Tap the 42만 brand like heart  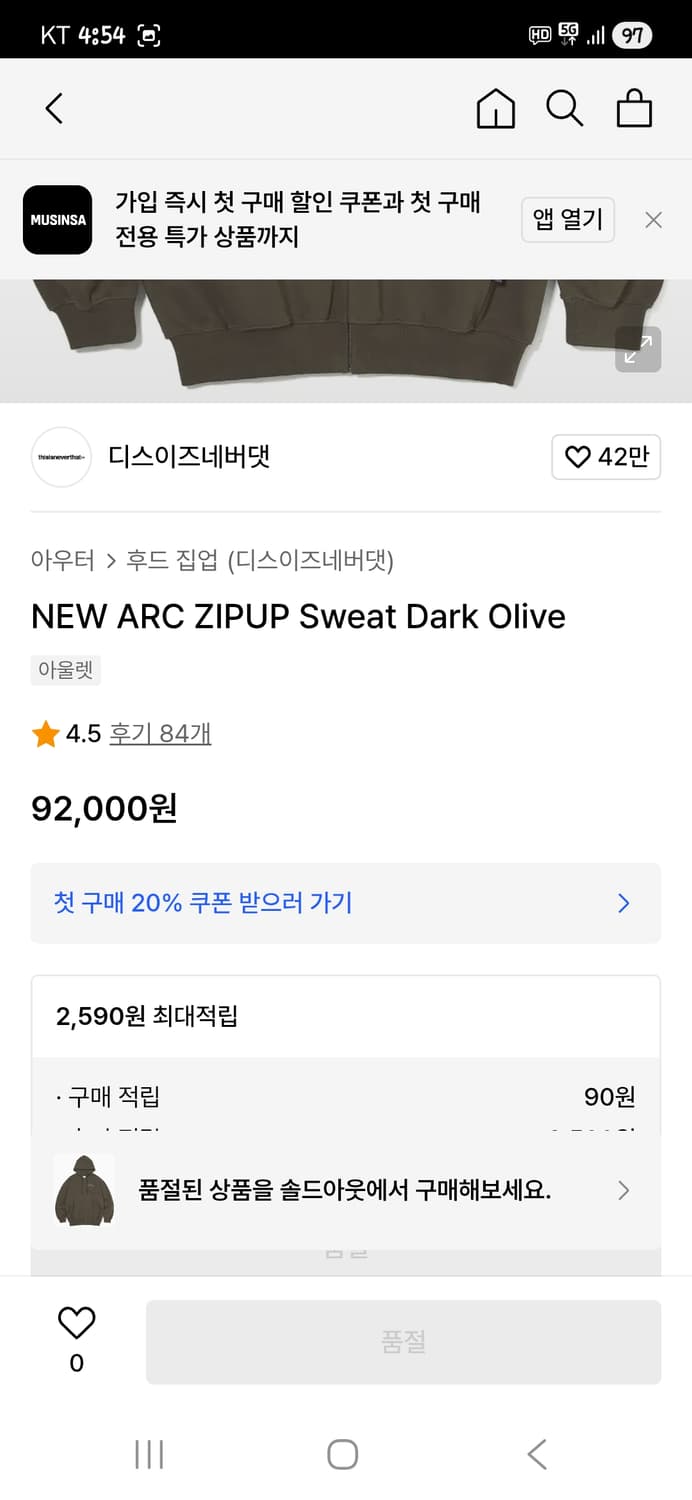point(606,457)
